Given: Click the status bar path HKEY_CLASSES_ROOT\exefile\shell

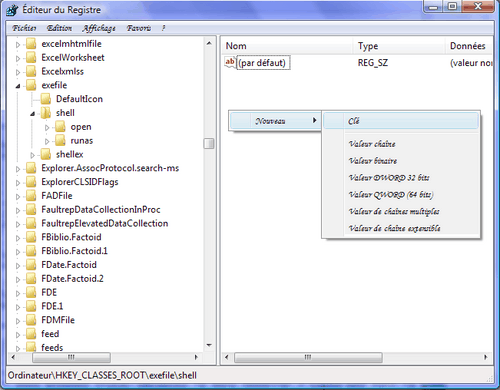Looking at the screenshot, I should 126,375.
